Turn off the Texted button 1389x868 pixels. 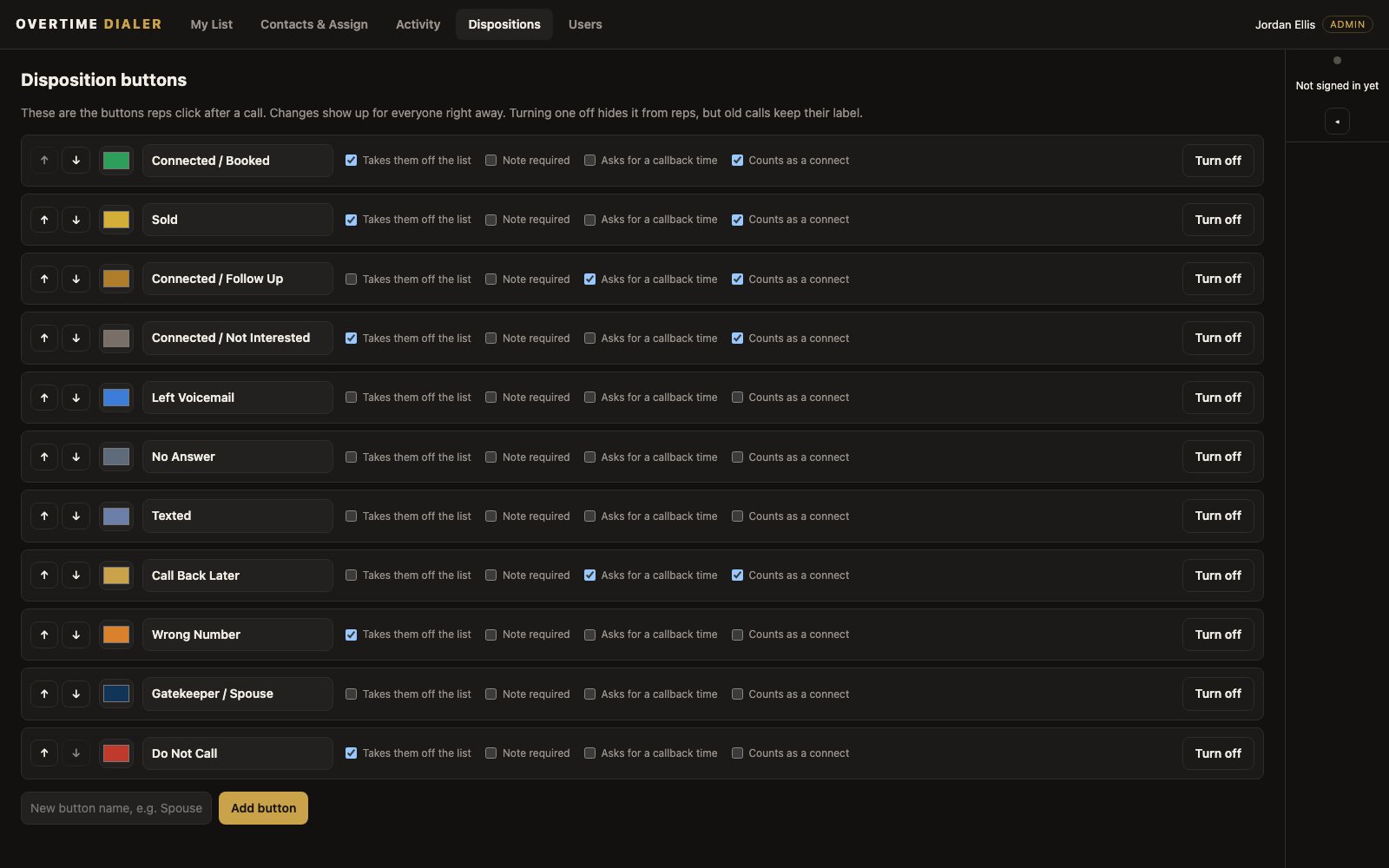click(1218, 516)
